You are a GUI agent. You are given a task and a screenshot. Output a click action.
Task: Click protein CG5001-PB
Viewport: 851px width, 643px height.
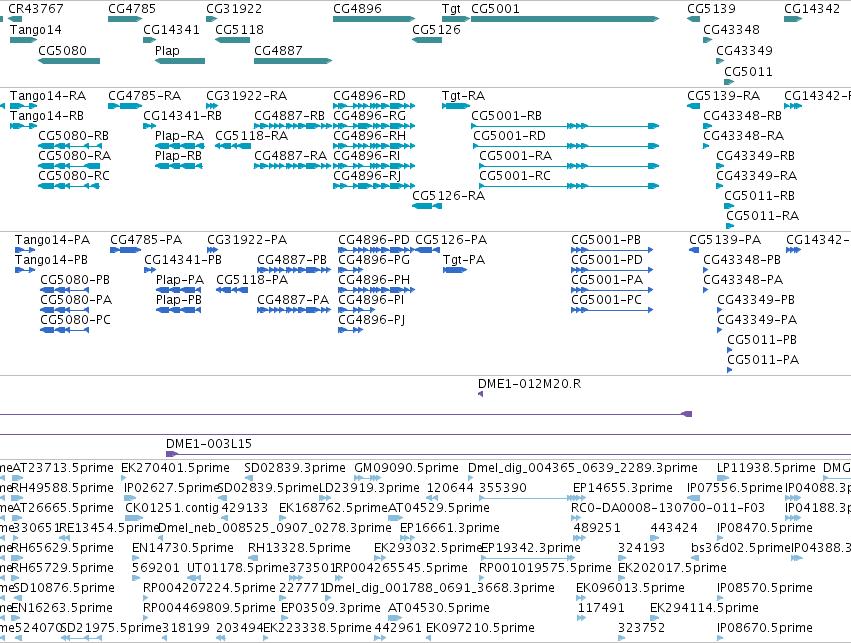[x=612, y=250]
